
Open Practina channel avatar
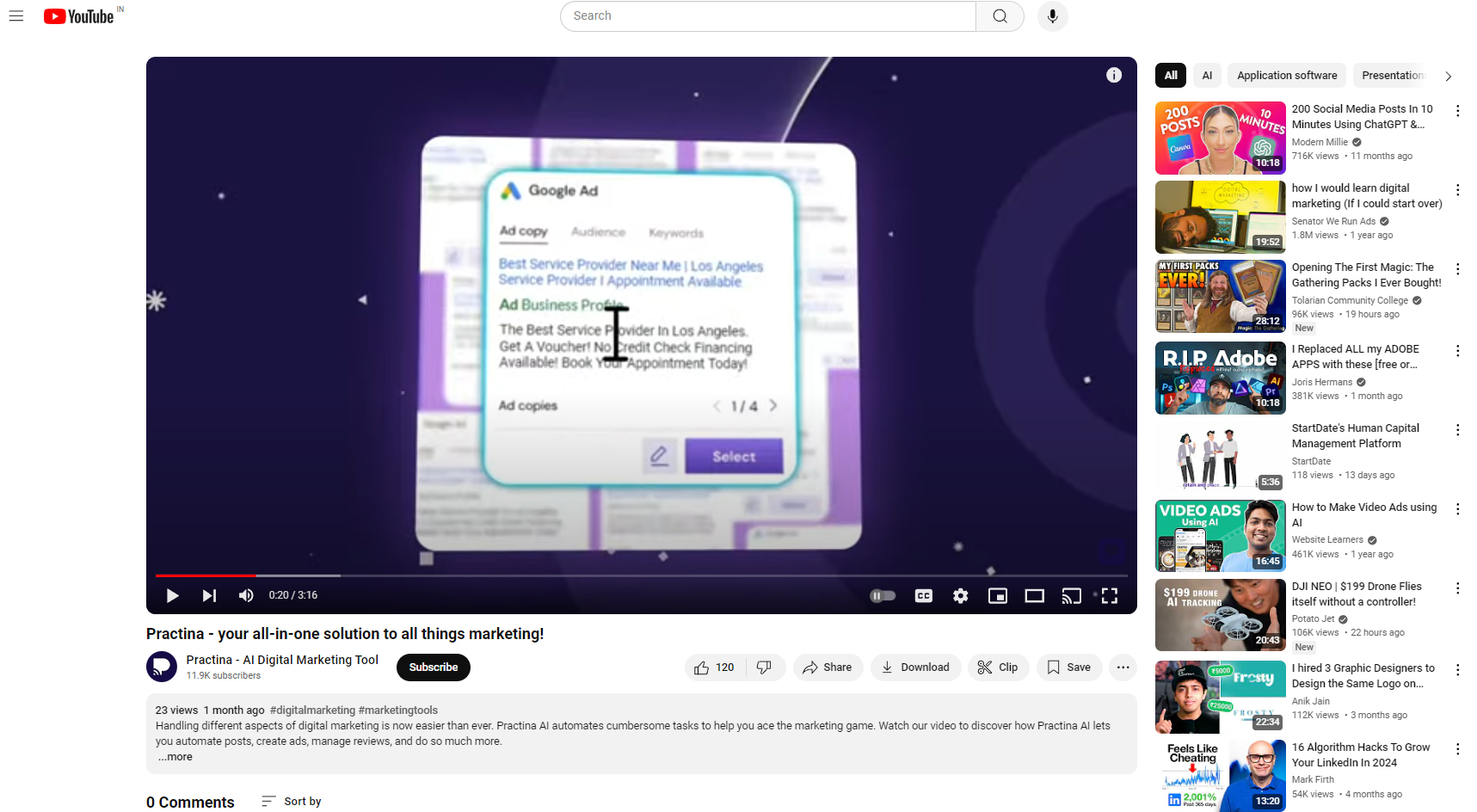click(162, 667)
